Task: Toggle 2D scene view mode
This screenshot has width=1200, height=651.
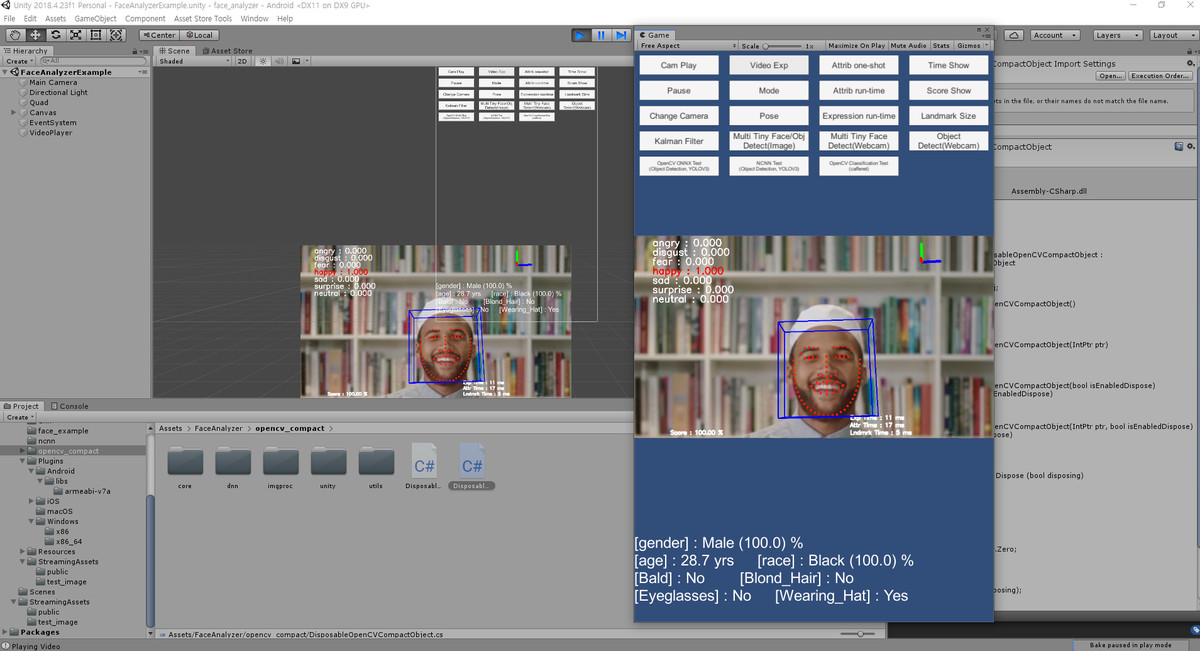Action: tap(242, 61)
